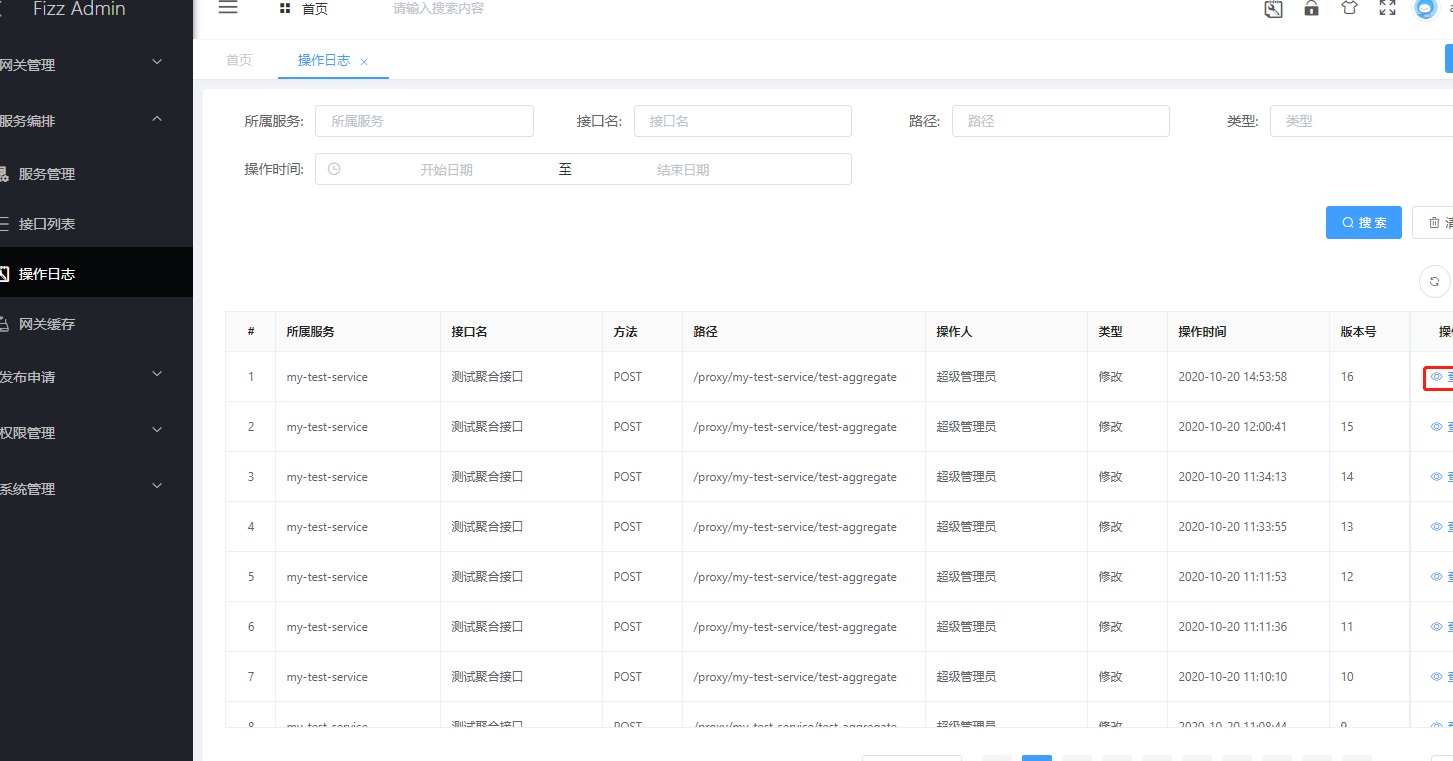Focus the 所属服务 filter field
Viewport: 1453px width, 761px height.
424,121
